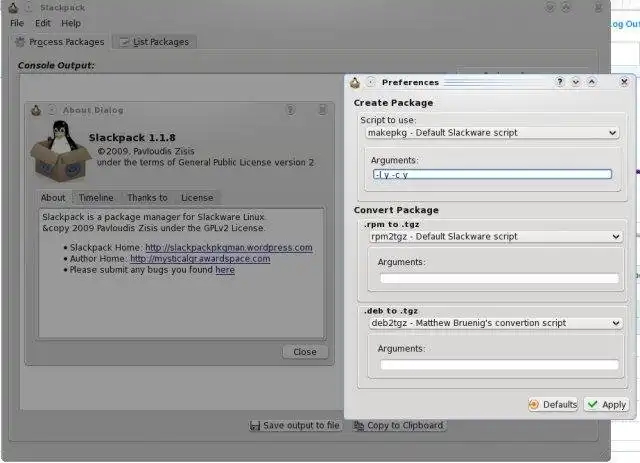Click the pin icon next to About Dialog title
The image size is (640, 463).
tap(52, 110)
